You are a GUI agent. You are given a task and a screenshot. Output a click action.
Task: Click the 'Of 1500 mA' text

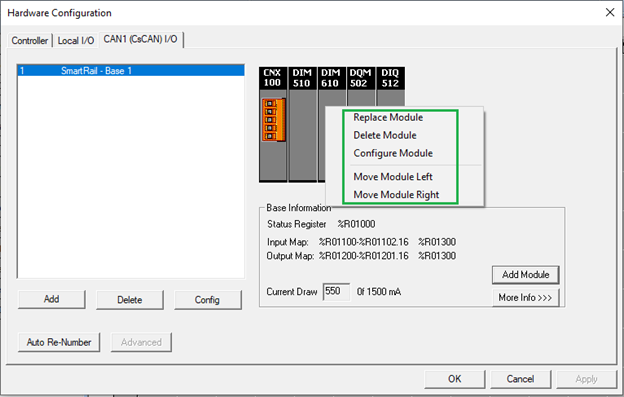378,292
